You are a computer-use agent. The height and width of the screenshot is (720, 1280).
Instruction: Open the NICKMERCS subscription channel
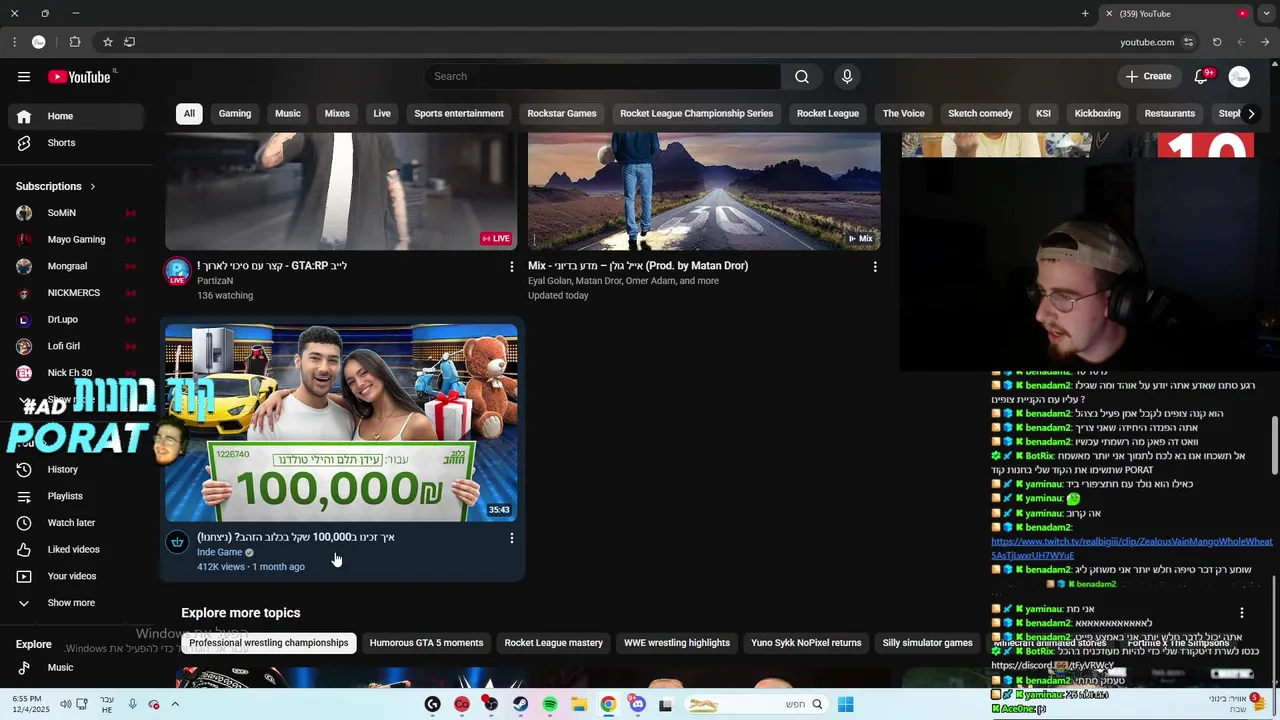click(75, 293)
